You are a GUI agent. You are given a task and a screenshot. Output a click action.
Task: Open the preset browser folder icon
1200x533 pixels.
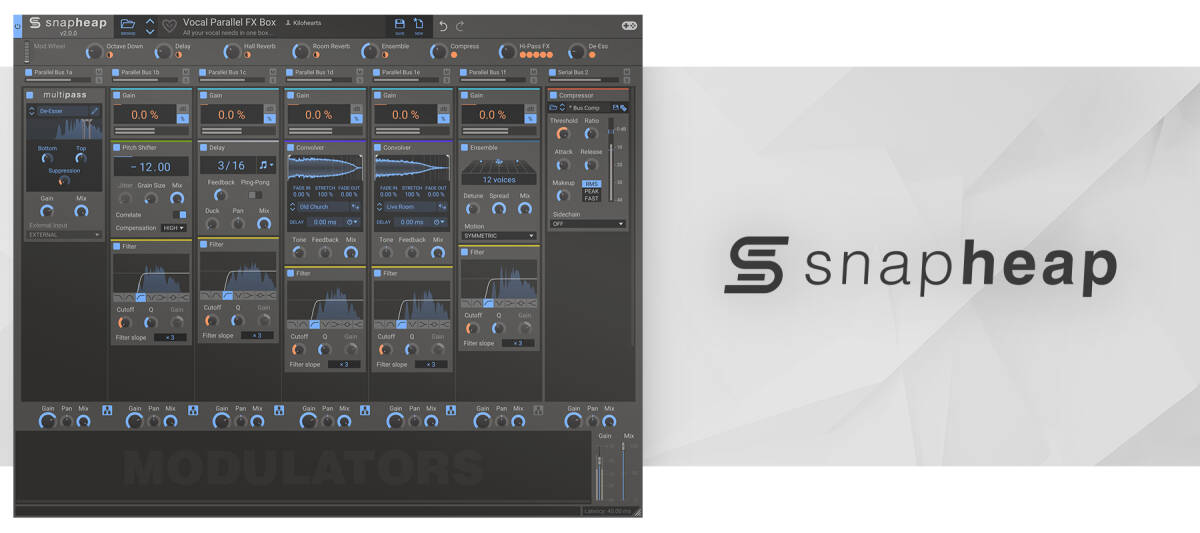(x=127, y=24)
